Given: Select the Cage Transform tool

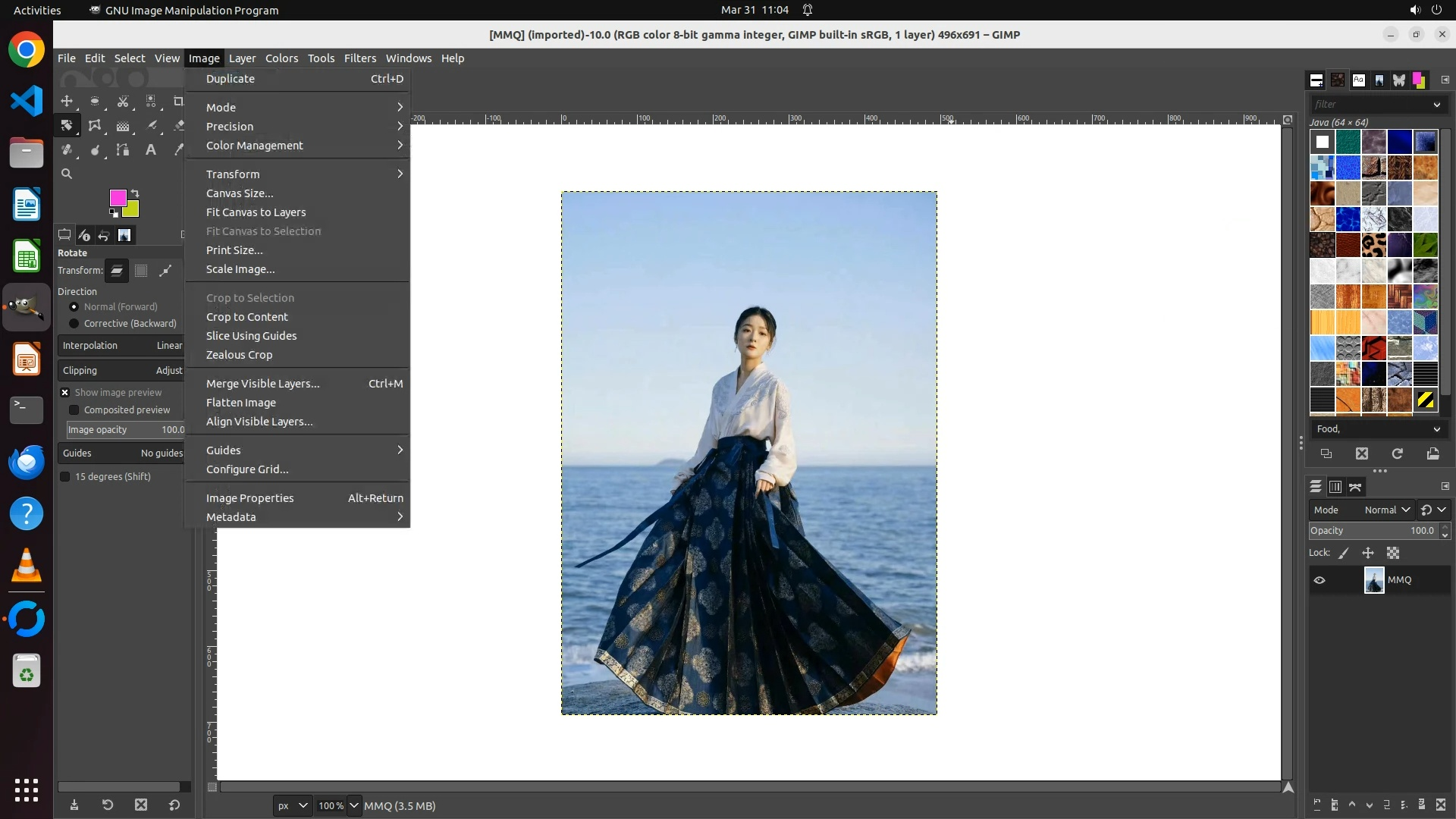Looking at the screenshot, I should (95, 125).
